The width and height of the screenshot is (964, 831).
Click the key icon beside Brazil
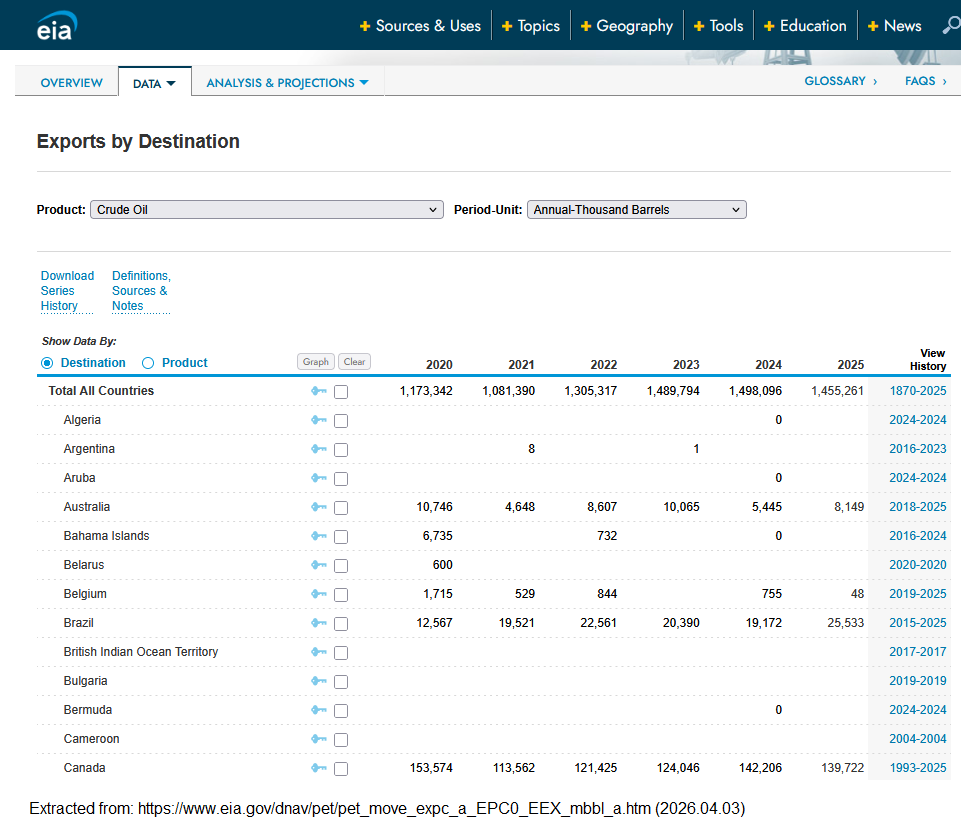(x=319, y=624)
